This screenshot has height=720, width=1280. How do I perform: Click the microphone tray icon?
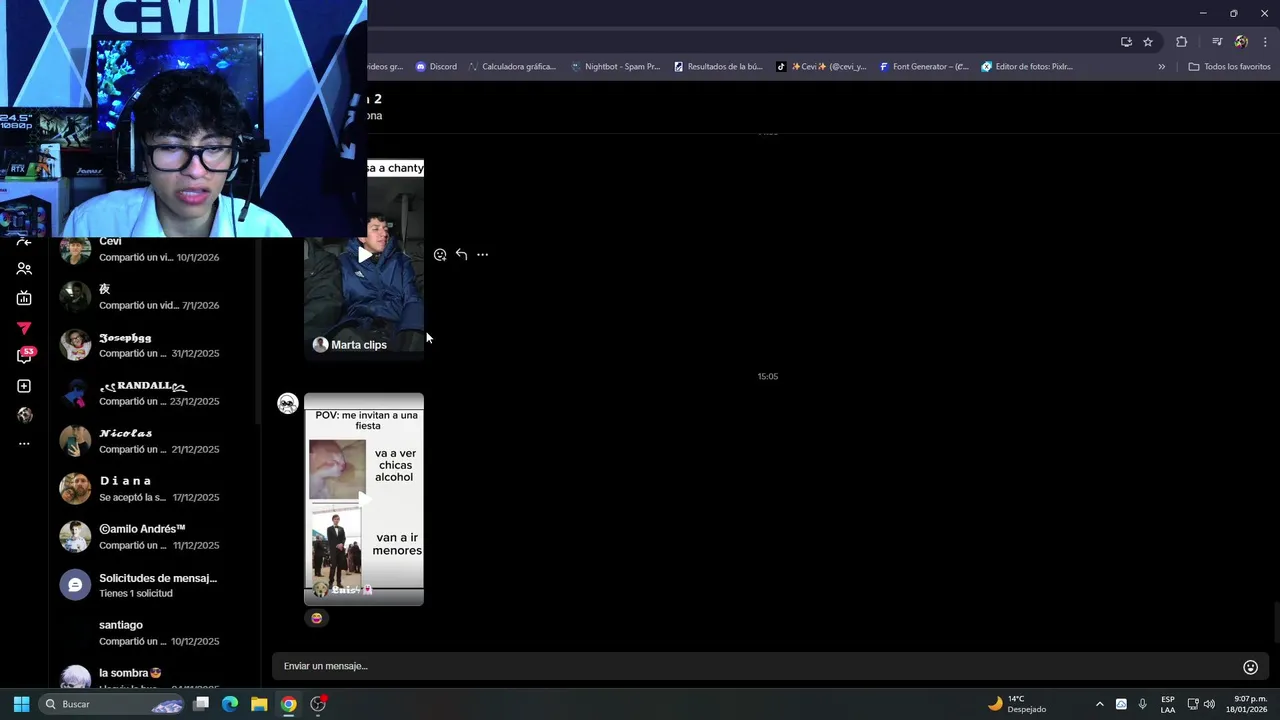[x=1143, y=704]
